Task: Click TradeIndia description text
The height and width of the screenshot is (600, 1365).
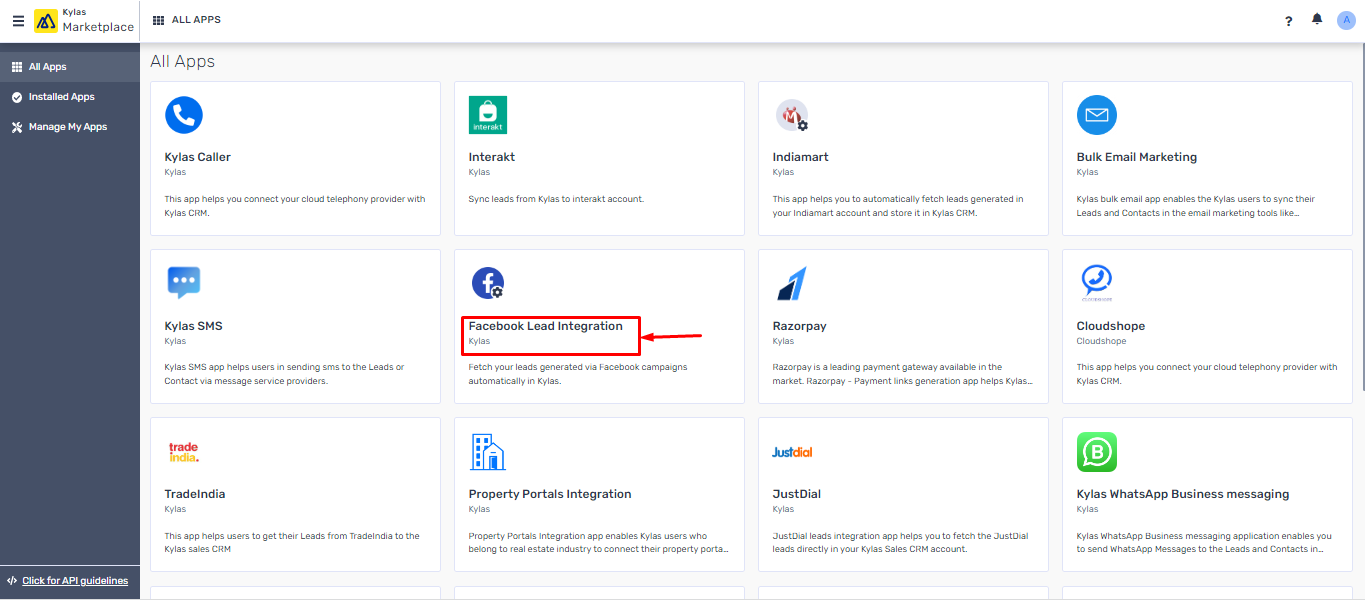Action: 292,542
